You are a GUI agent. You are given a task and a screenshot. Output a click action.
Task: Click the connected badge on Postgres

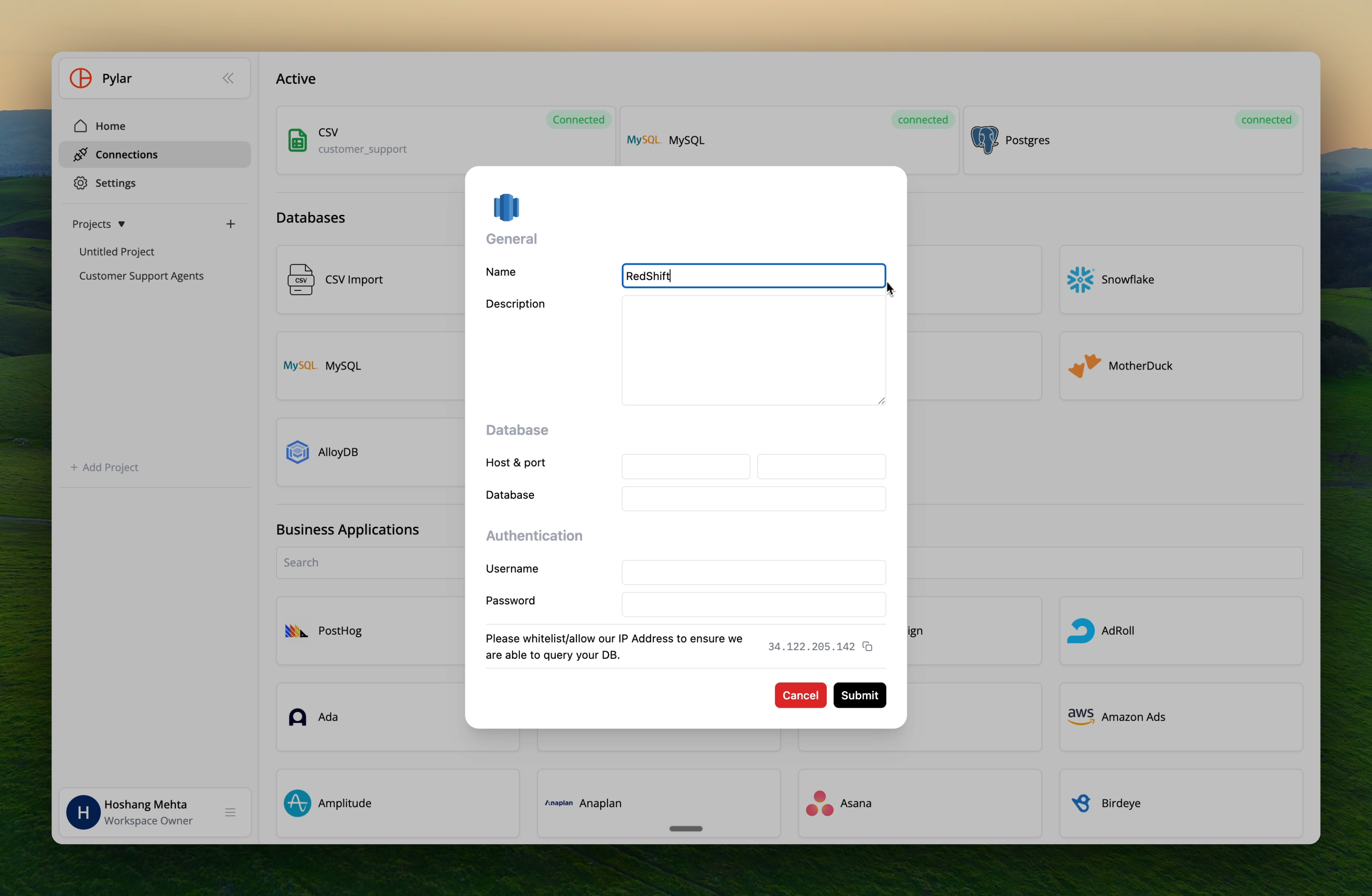pos(1266,119)
